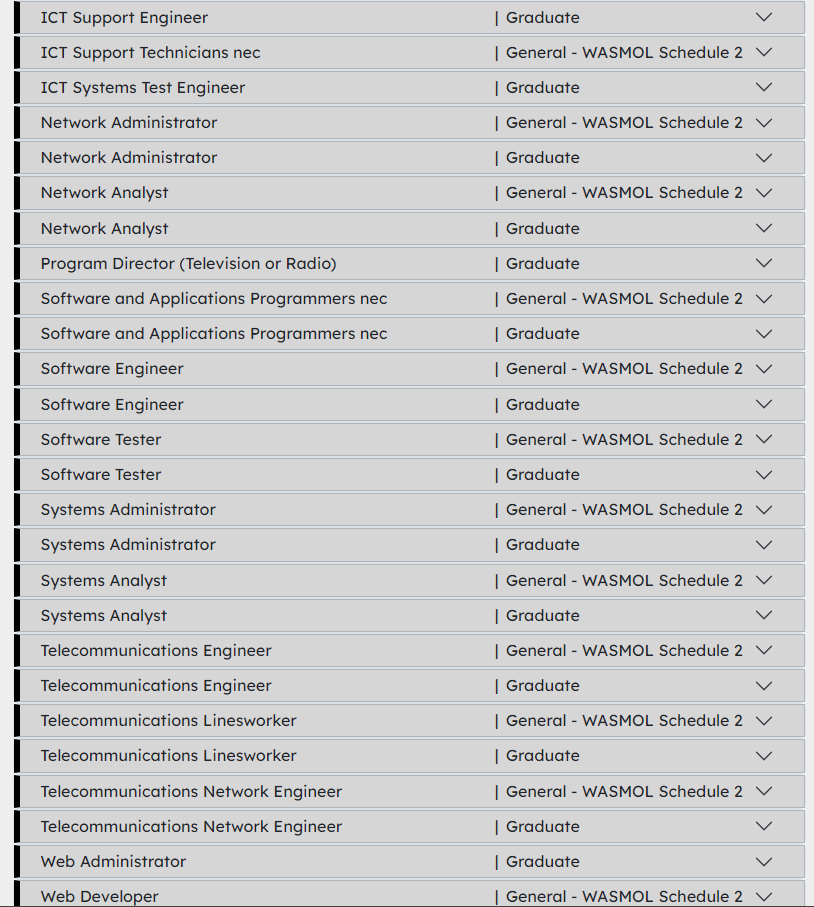Expand Telecommunications Linesworker Graduate chevron
Screen dimensions: 814x907
pos(764,756)
